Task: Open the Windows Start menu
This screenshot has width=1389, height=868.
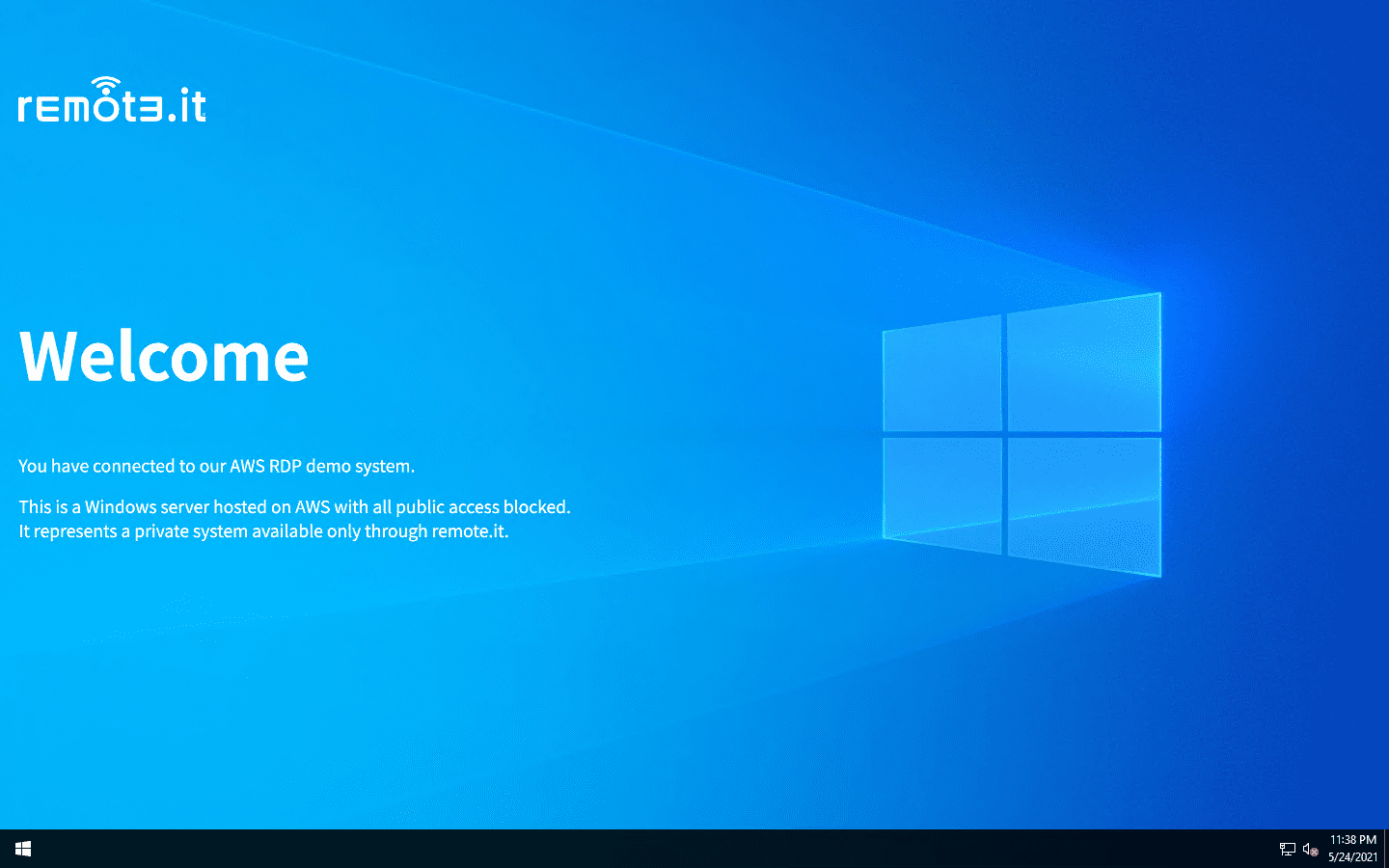Action: [x=23, y=849]
